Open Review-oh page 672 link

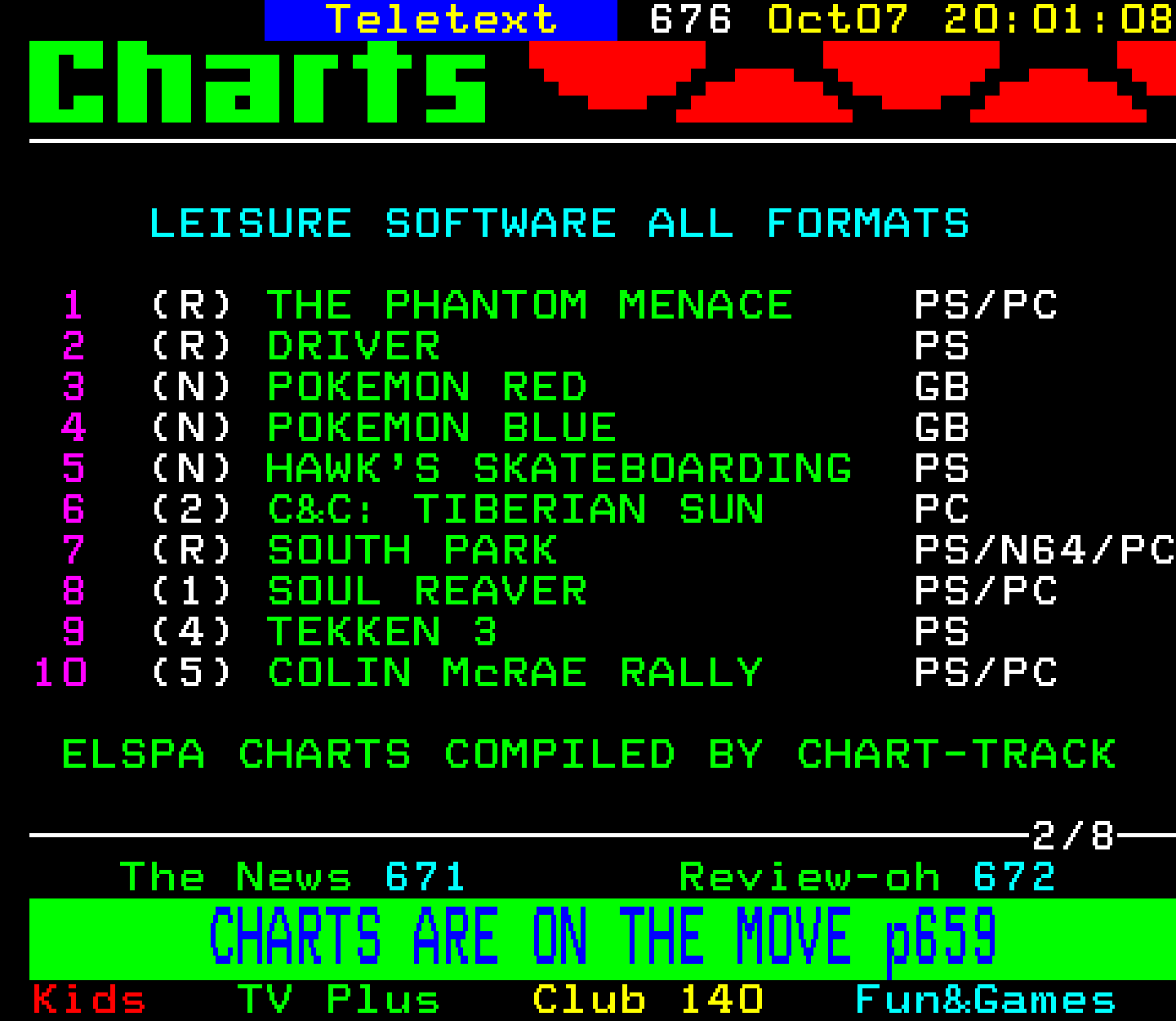point(867,877)
